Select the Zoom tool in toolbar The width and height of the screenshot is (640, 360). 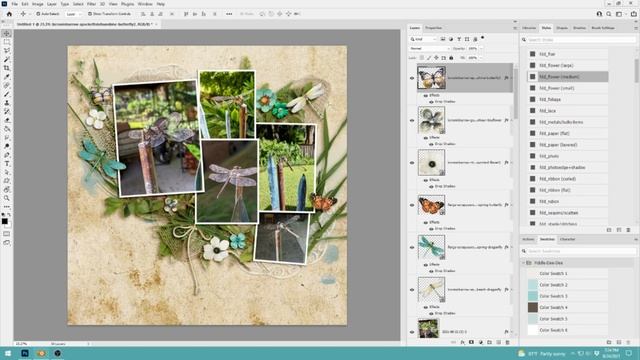click(x=7, y=198)
